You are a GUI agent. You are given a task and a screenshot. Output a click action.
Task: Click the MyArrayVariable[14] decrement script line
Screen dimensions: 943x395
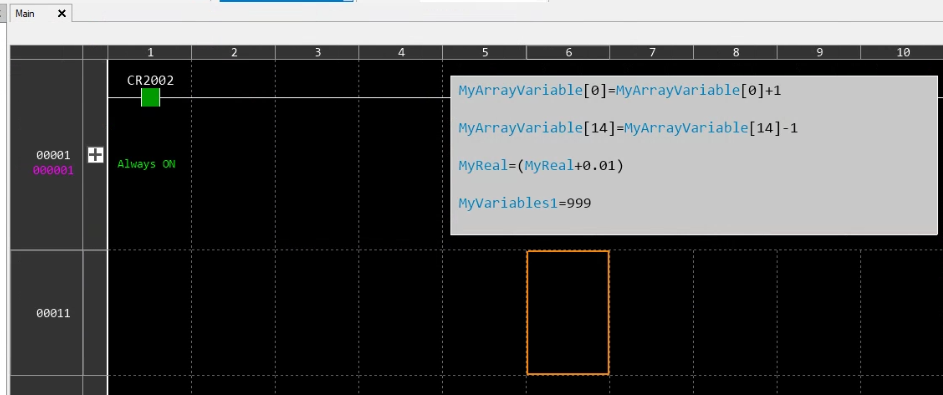[628, 128]
